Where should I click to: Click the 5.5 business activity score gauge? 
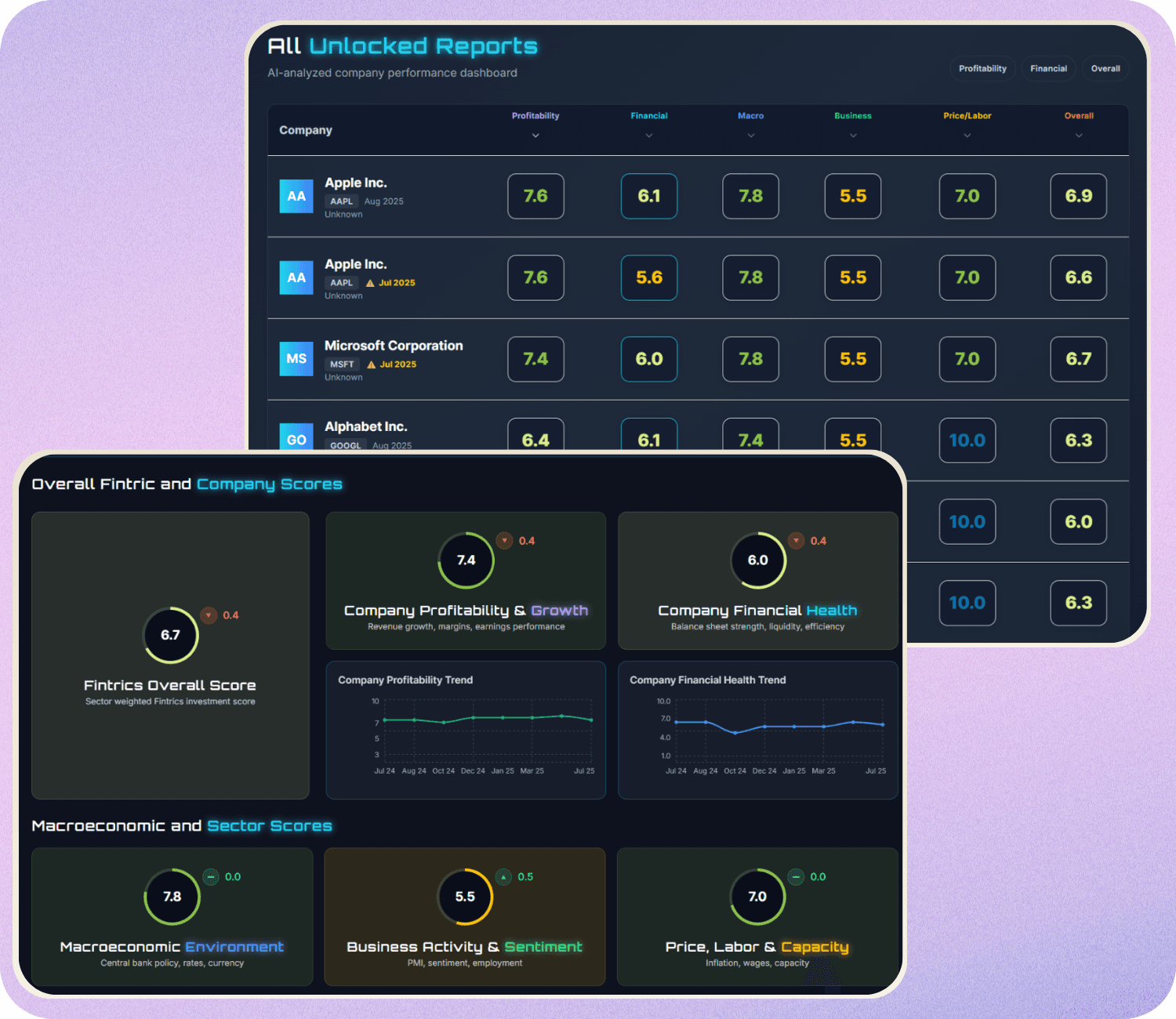pos(465,897)
